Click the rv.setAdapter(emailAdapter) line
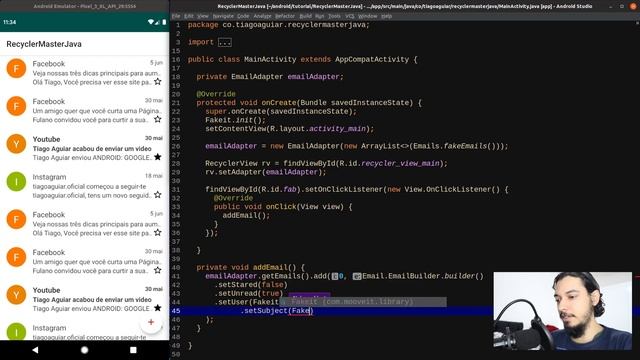Screen dimensions: 640x360 tap(266, 172)
